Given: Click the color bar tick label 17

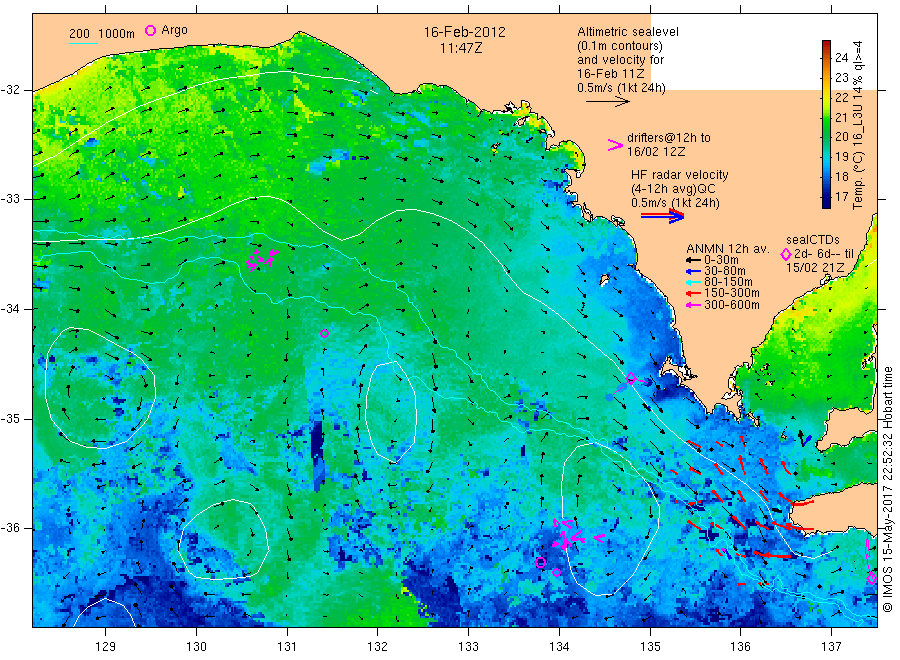Looking at the screenshot, I should point(841,196).
